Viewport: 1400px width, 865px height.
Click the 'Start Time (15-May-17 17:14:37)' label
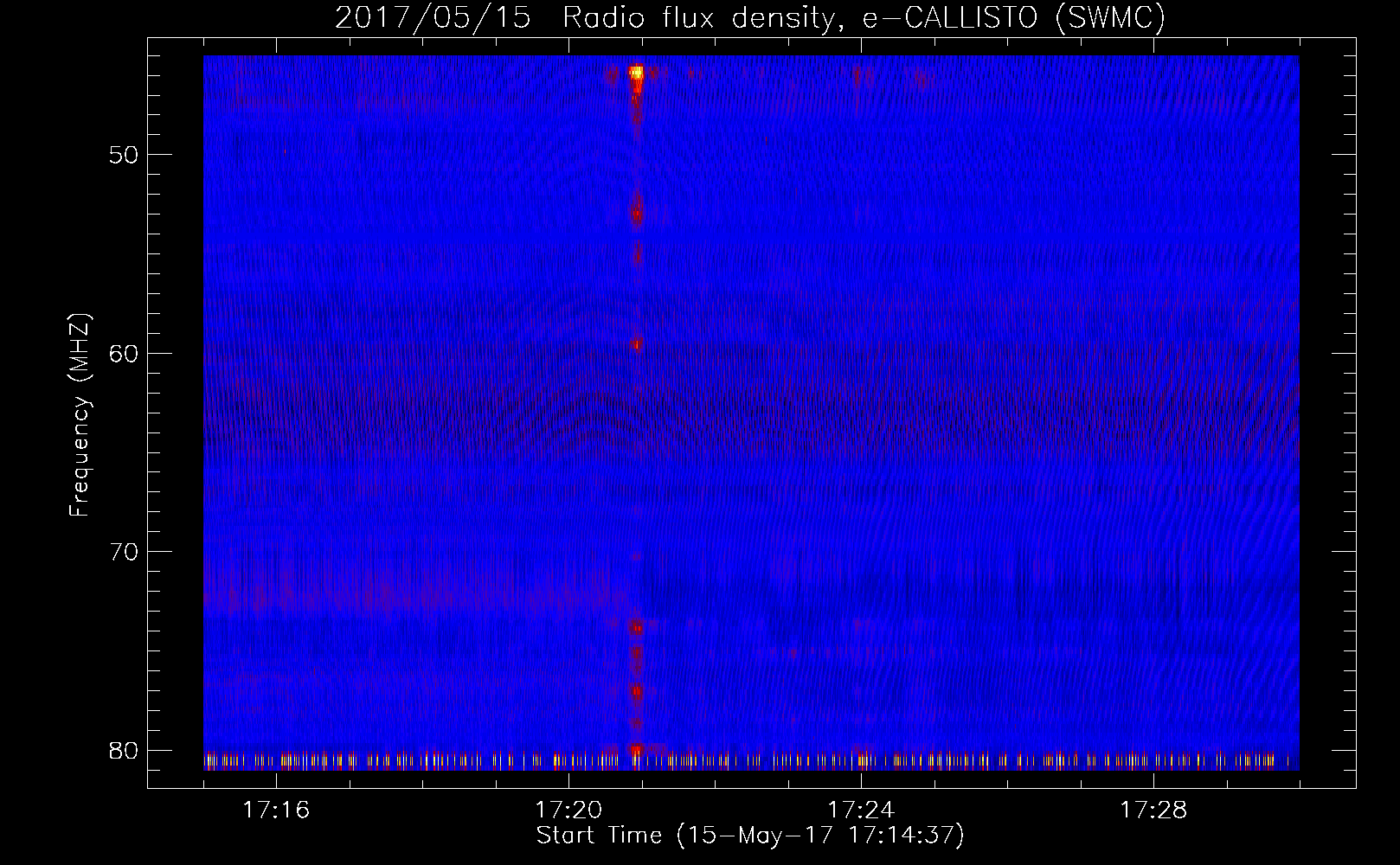[x=750, y=836]
